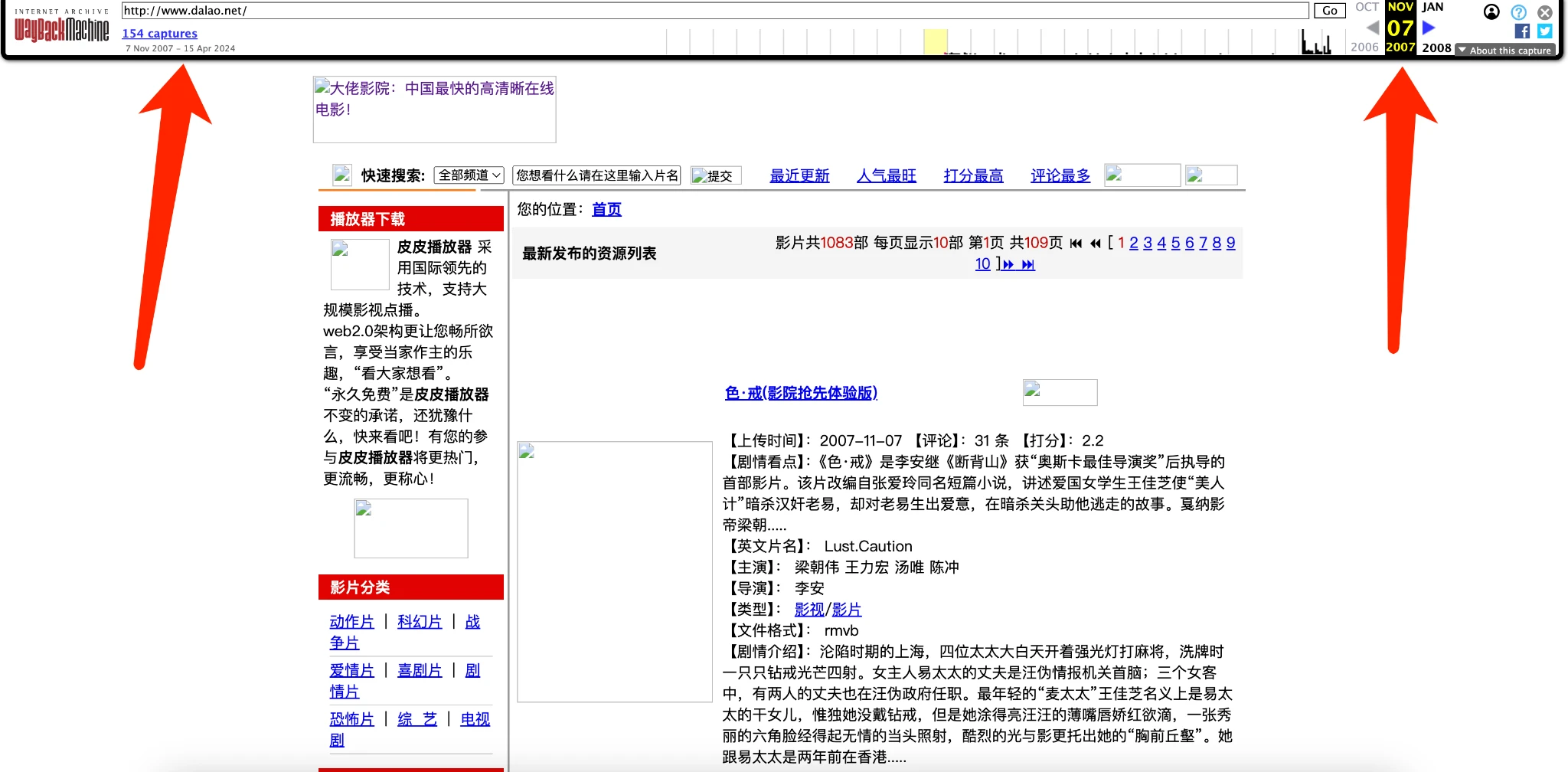Open the 打分最高 tab
Screen dimensions: 1568x772
coord(973,175)
